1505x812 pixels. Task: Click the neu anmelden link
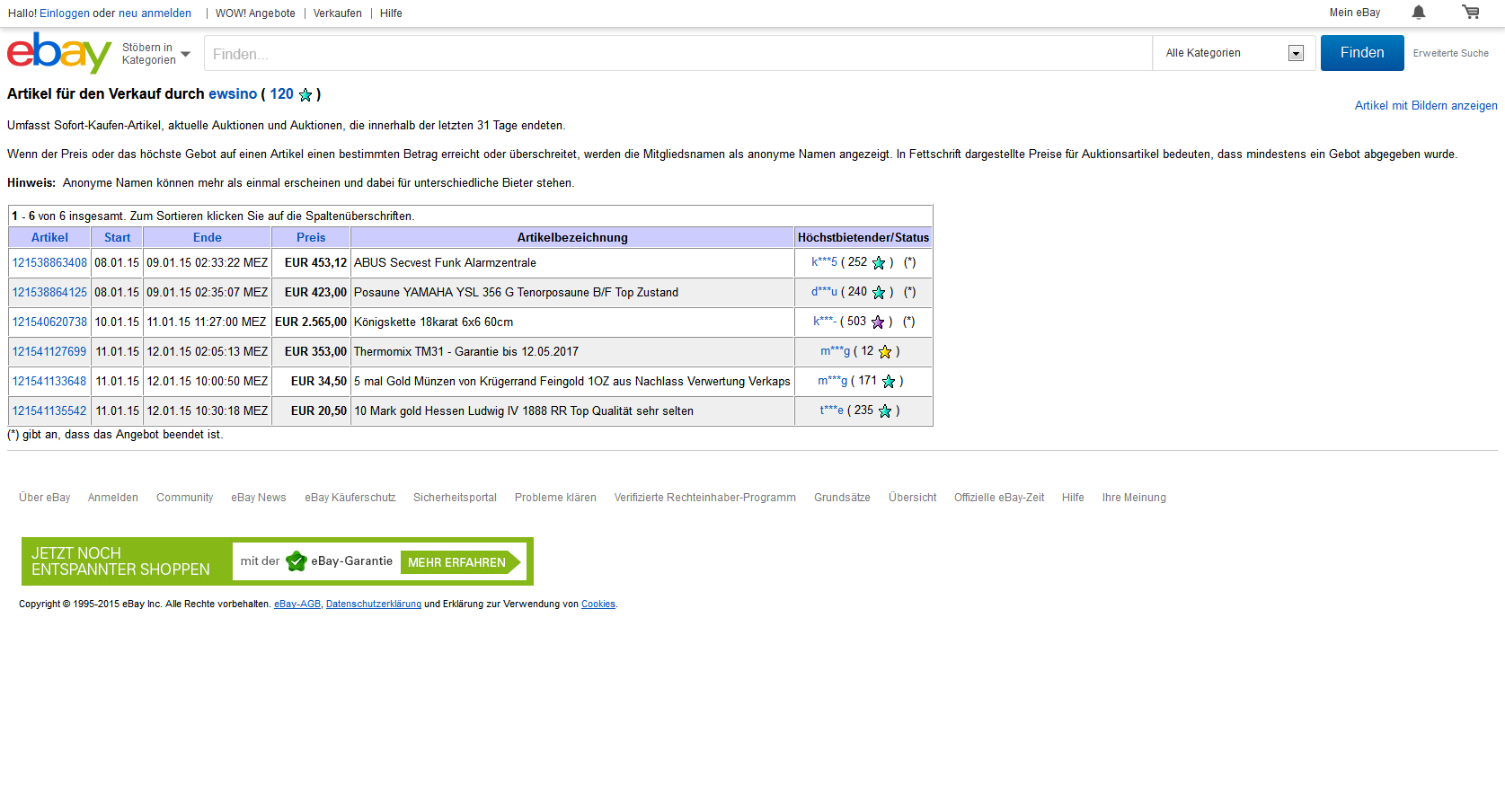tap(155, 13)
